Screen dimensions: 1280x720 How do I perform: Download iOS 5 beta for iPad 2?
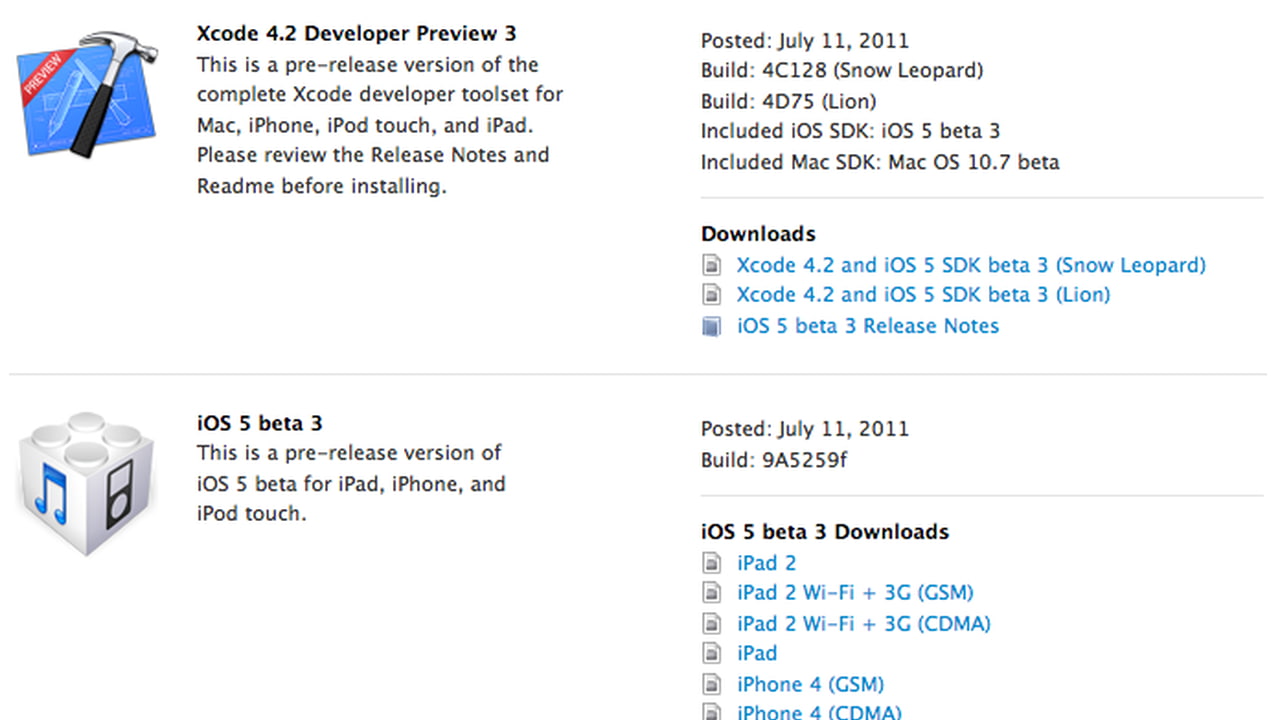pos(767,563)
